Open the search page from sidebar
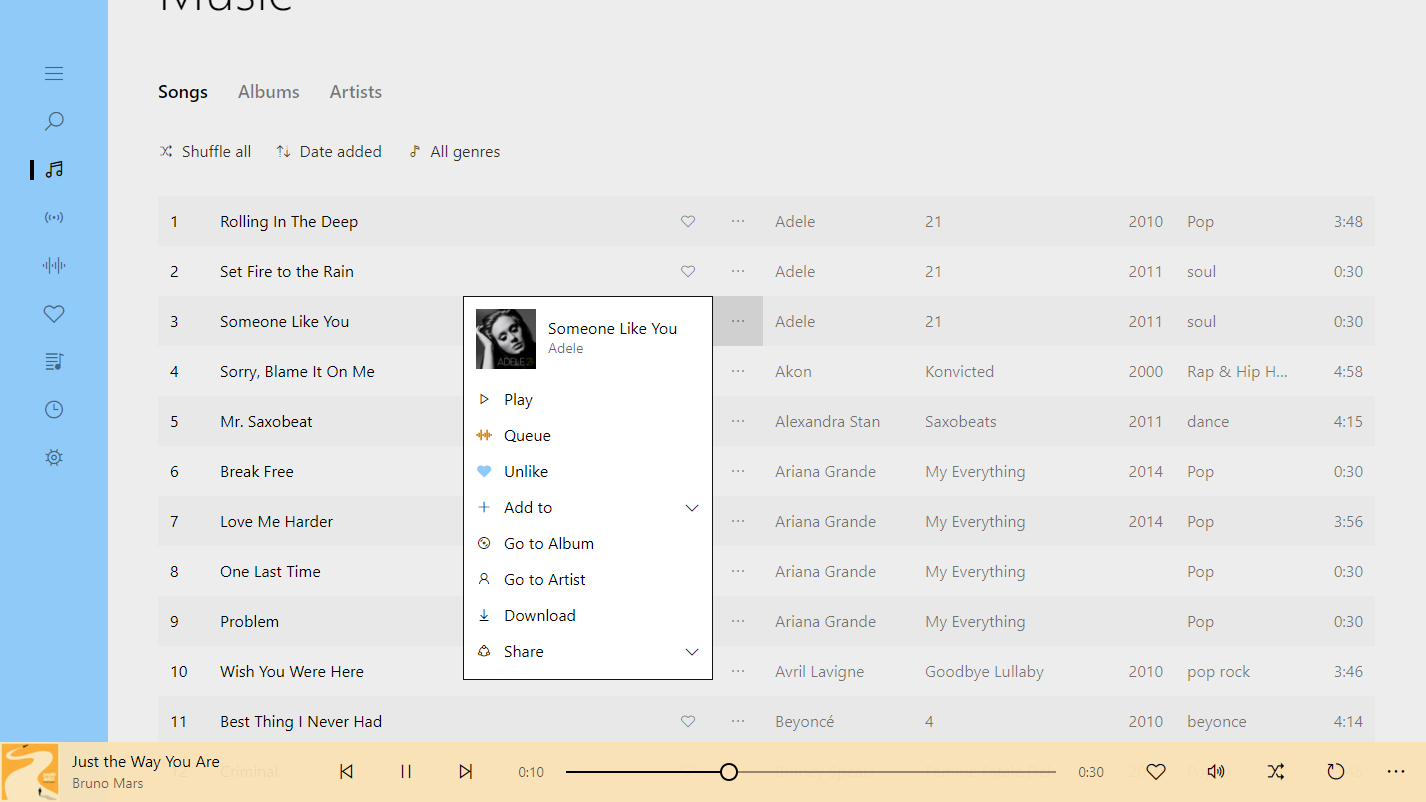1426x802 pixels. (54, 121)
